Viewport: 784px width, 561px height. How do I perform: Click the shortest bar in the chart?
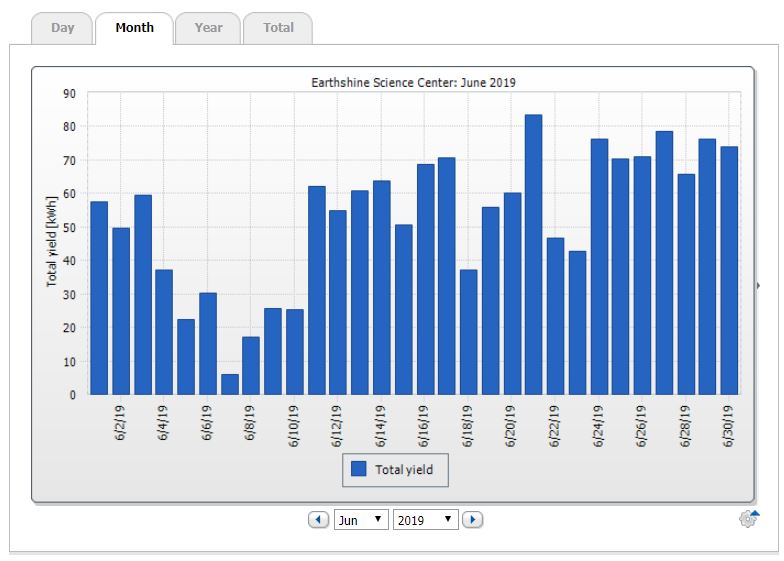230,384
